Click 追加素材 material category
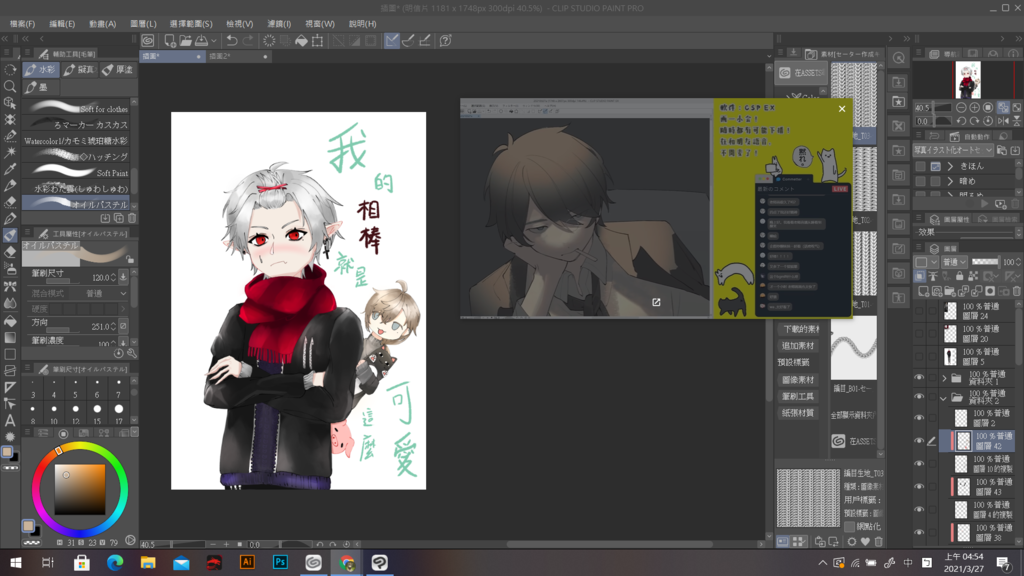This screenshot has height=576, width=1024. click(x=798, y=345)
